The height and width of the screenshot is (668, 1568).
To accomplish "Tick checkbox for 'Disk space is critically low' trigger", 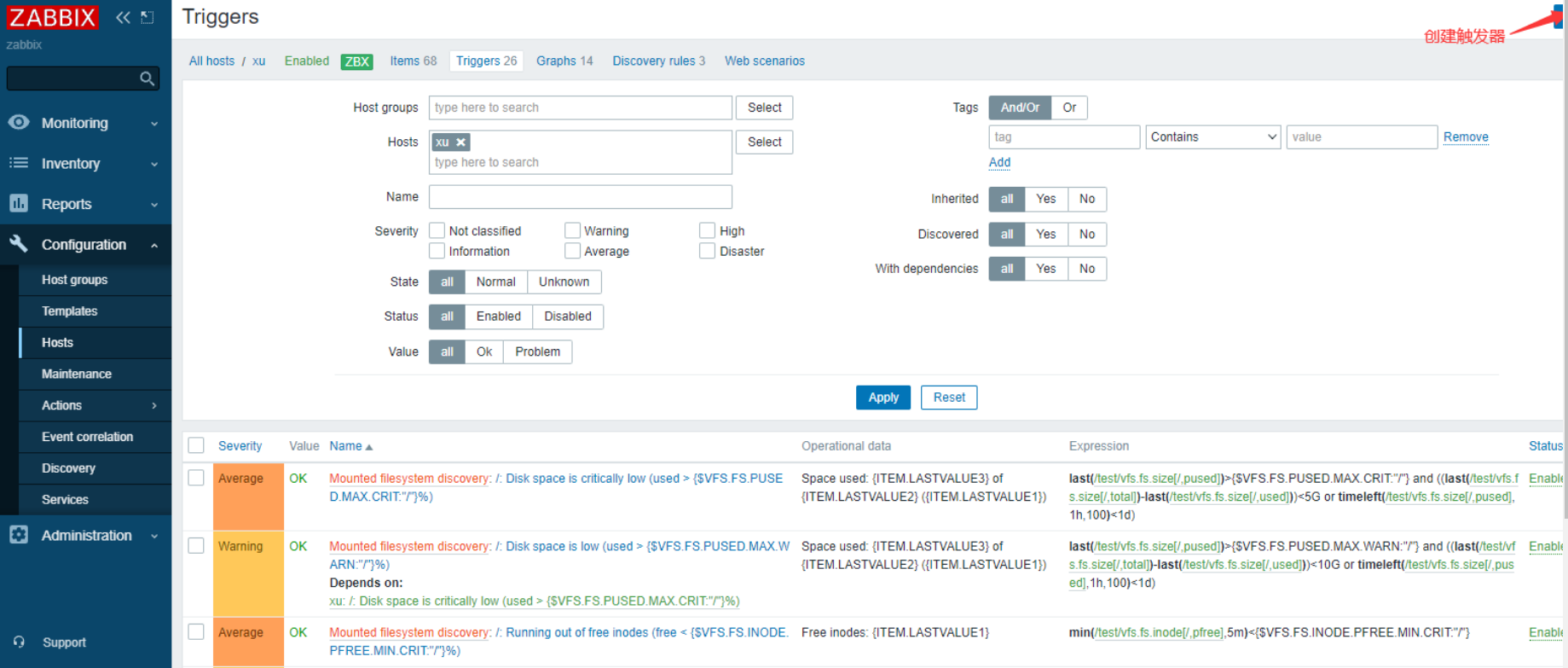I will (196, 478).
